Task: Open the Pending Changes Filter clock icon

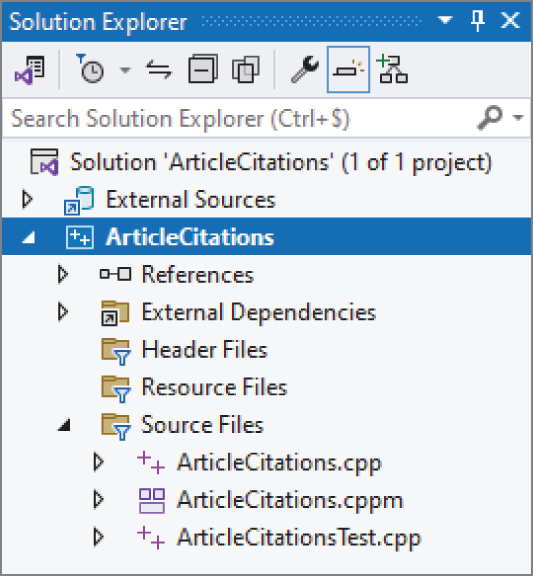Action: pos(90,69)
